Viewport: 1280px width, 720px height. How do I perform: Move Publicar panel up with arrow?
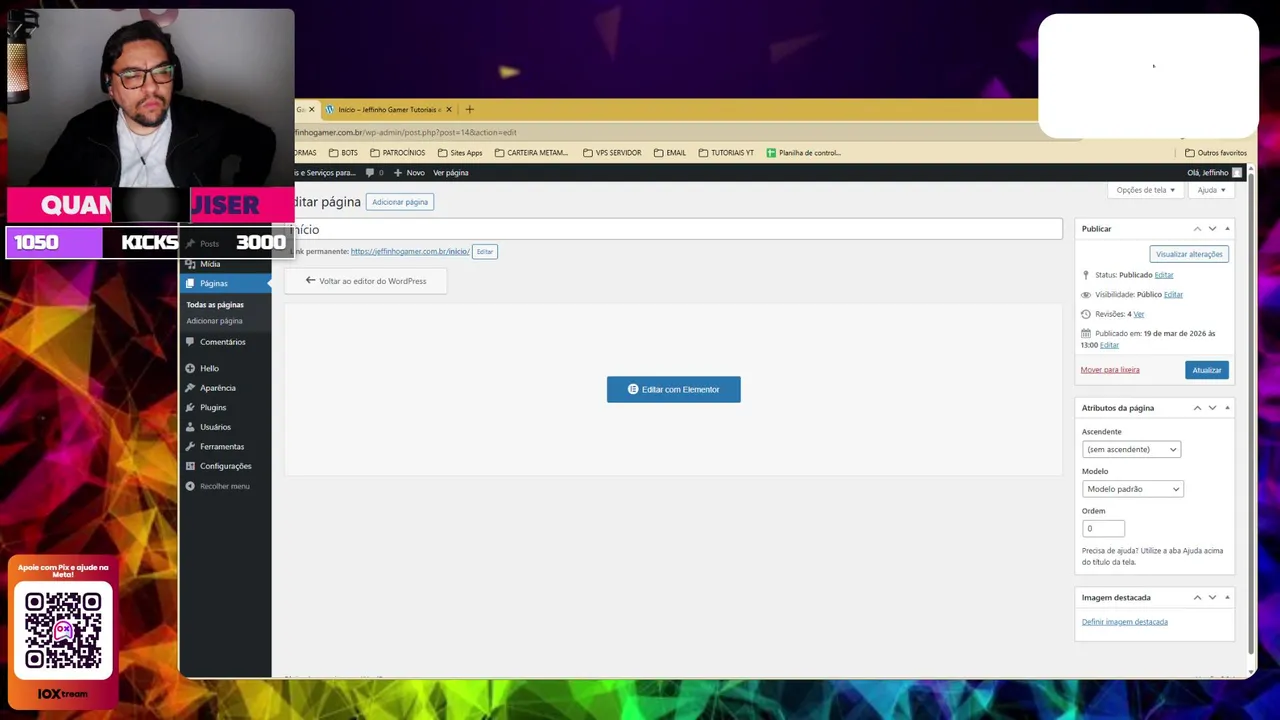1197,229
